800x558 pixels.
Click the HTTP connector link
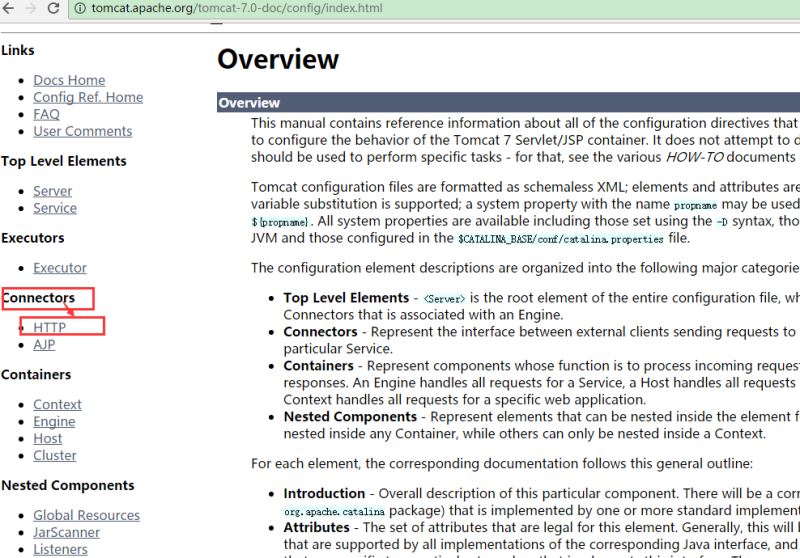(x=49, y=327)
